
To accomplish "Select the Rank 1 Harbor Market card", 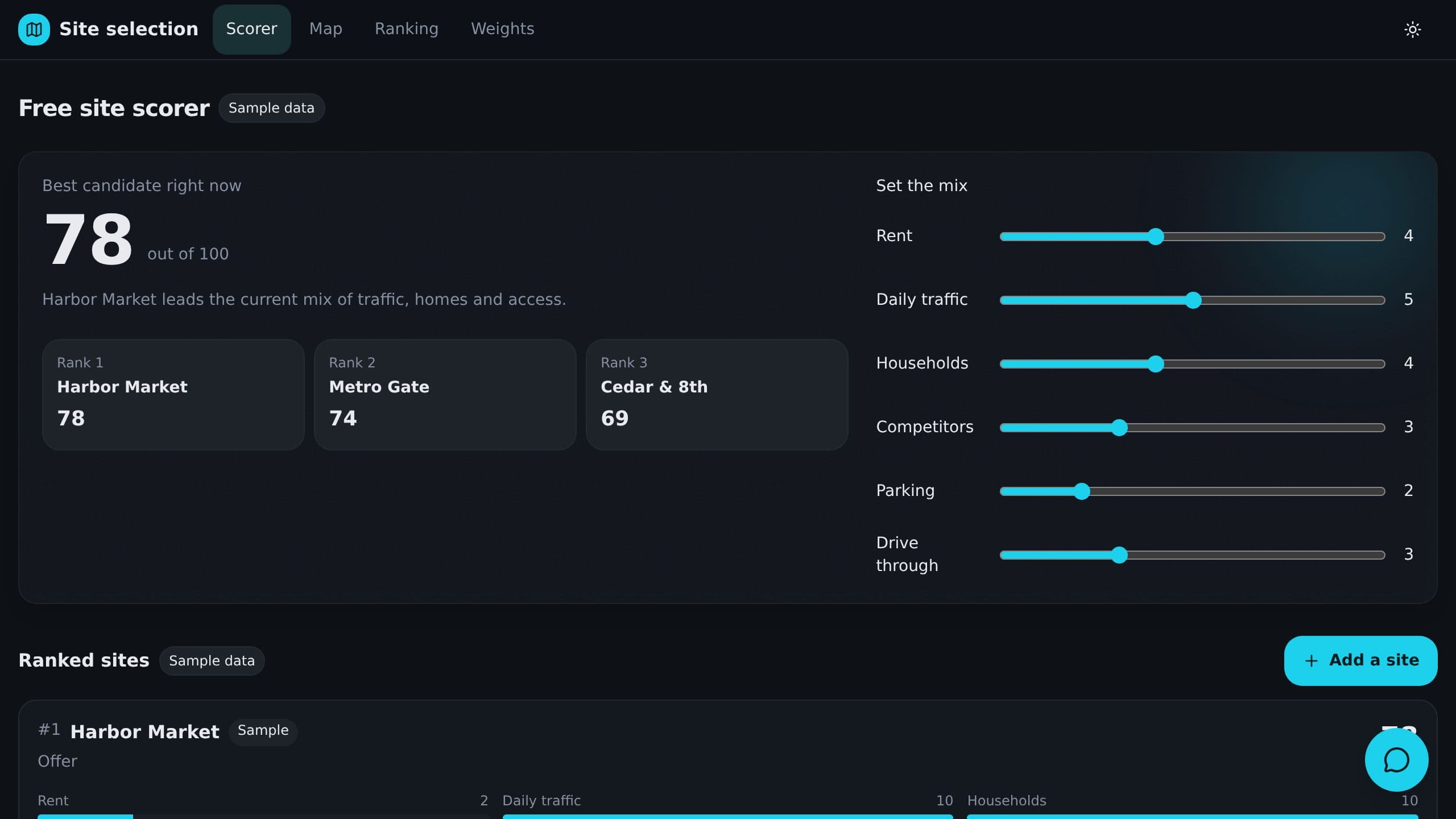I will pyautogui.click(x=173, y=395).
